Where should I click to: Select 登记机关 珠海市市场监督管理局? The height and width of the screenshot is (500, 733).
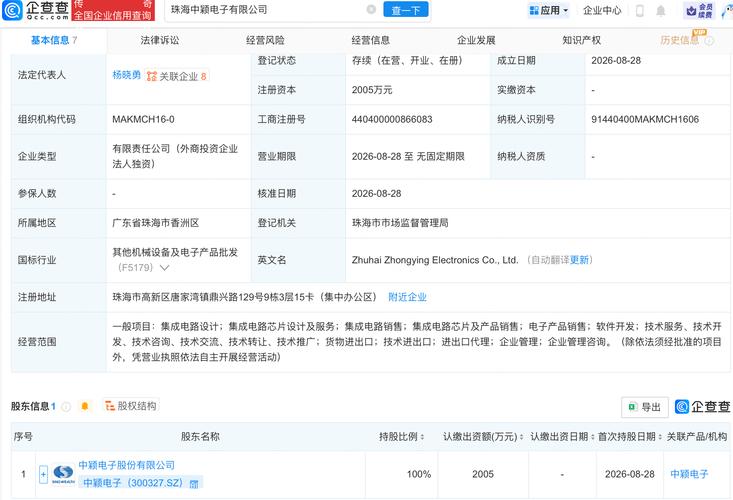[400, 223]
